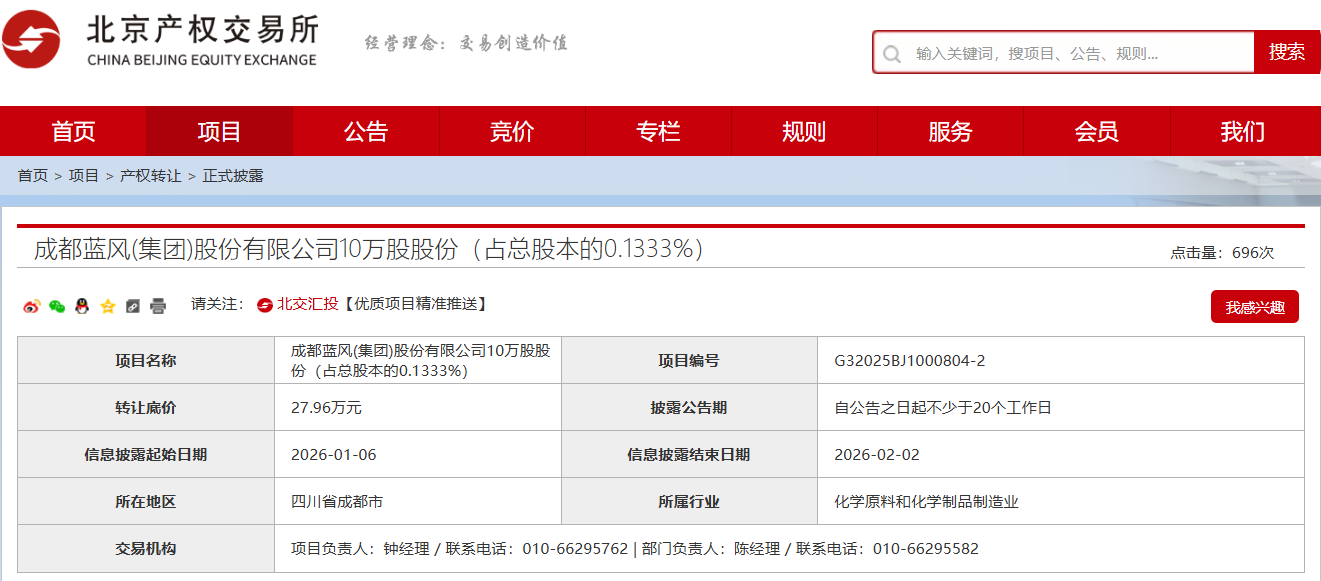Copy page link using chain icon
The height and width of the screenshot is (581, 1321).
(133, 307)
